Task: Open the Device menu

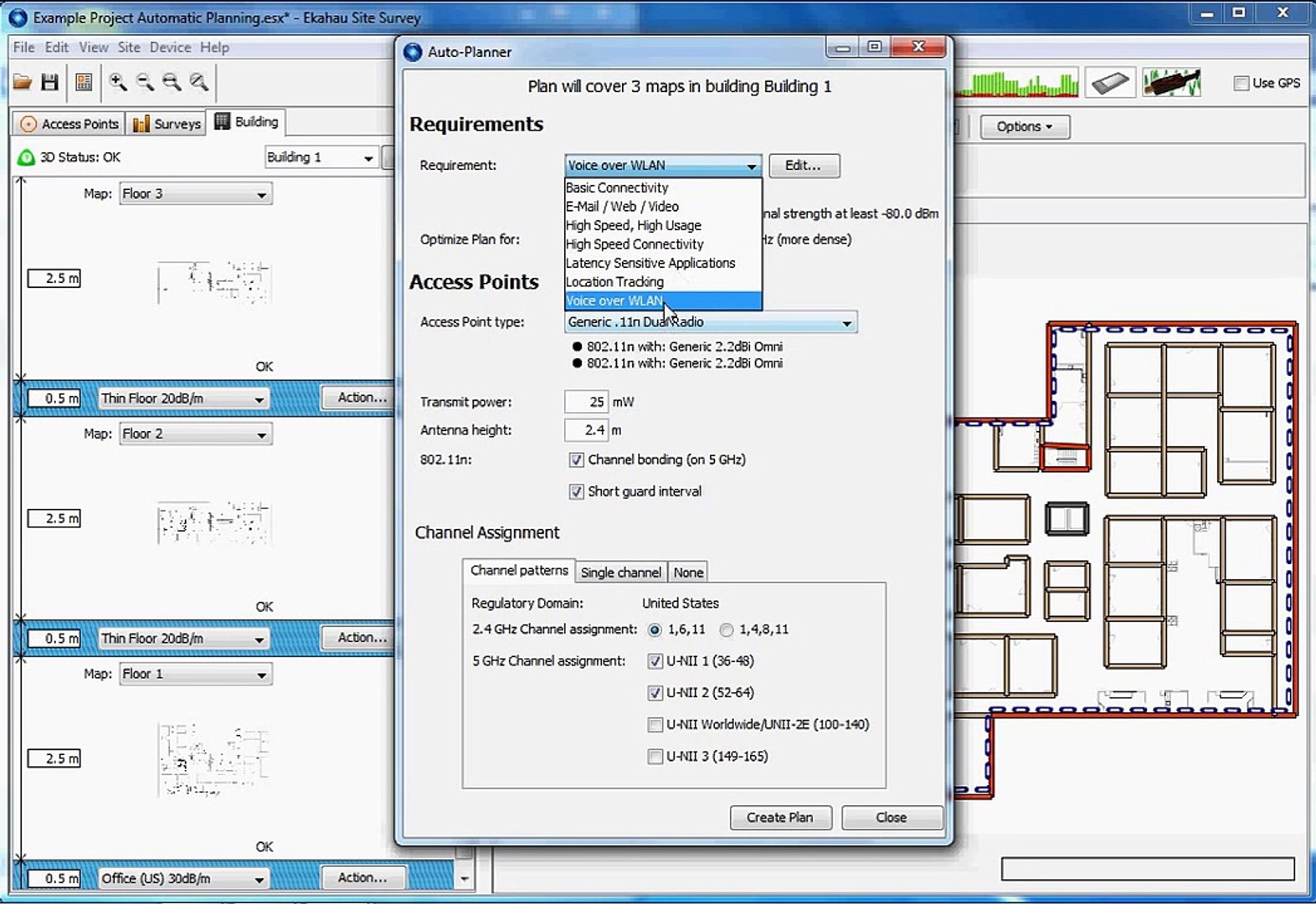Action: 170,48
